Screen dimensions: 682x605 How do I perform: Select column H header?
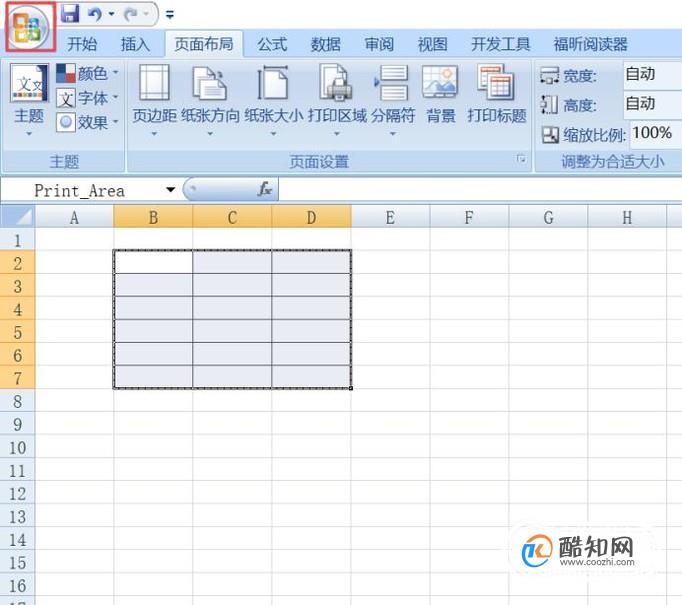(627, 217)
